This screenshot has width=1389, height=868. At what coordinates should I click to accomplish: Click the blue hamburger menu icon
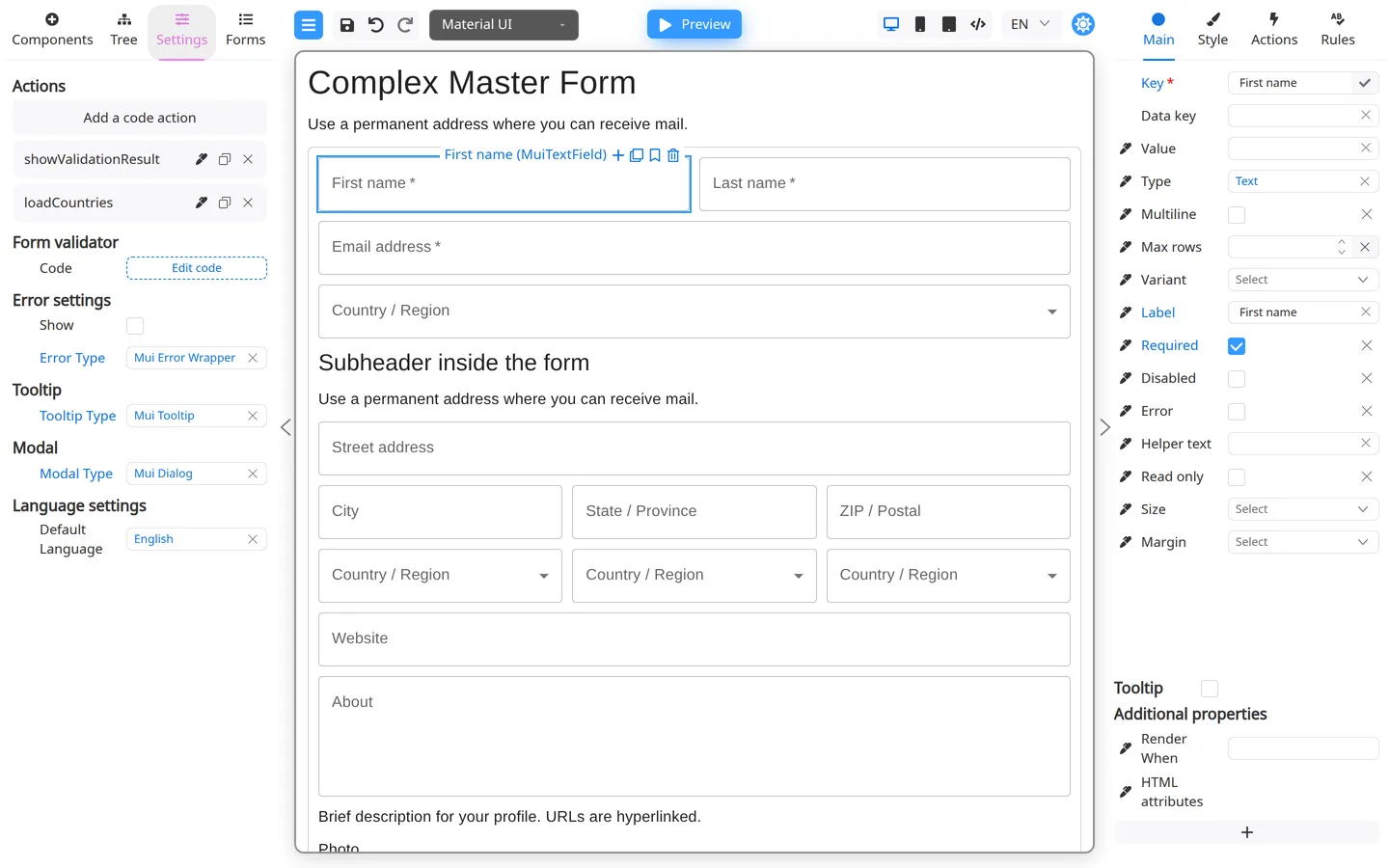(x=309, y=25)
